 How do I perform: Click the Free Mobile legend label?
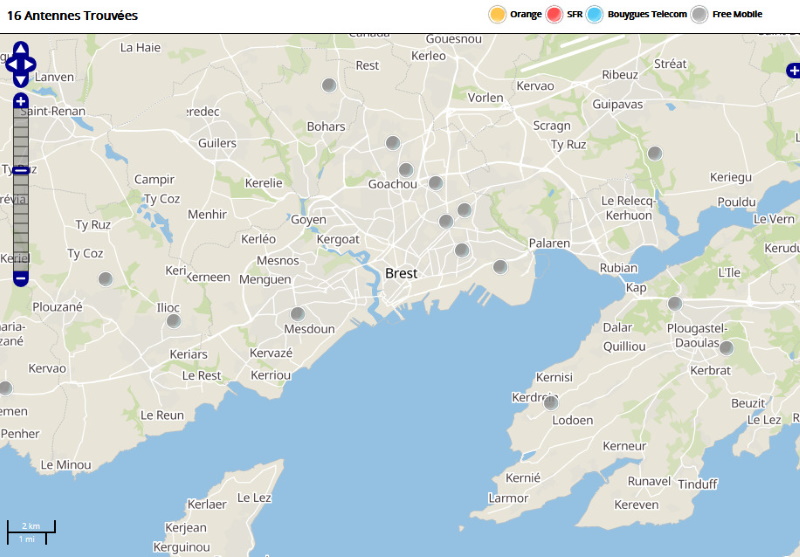tap(737, 14)
